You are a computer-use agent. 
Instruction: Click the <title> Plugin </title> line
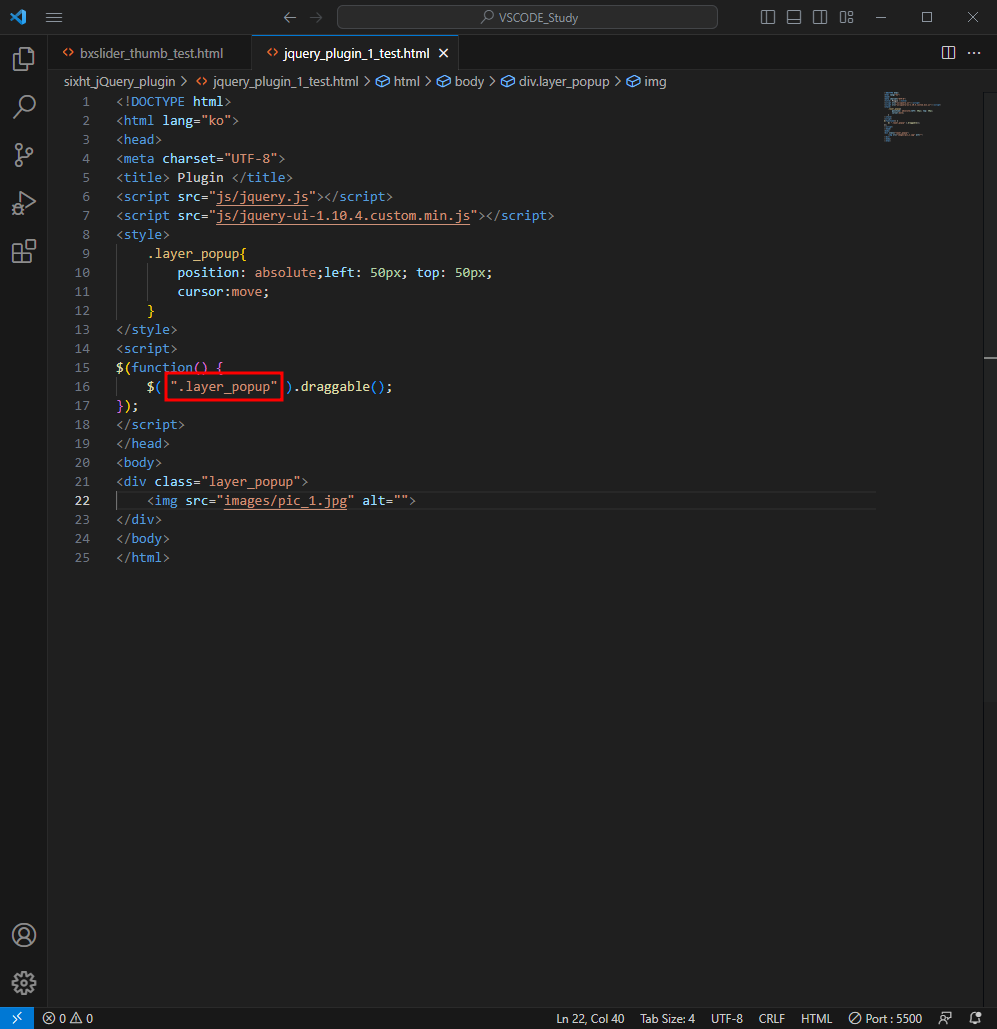click(204, 177)
